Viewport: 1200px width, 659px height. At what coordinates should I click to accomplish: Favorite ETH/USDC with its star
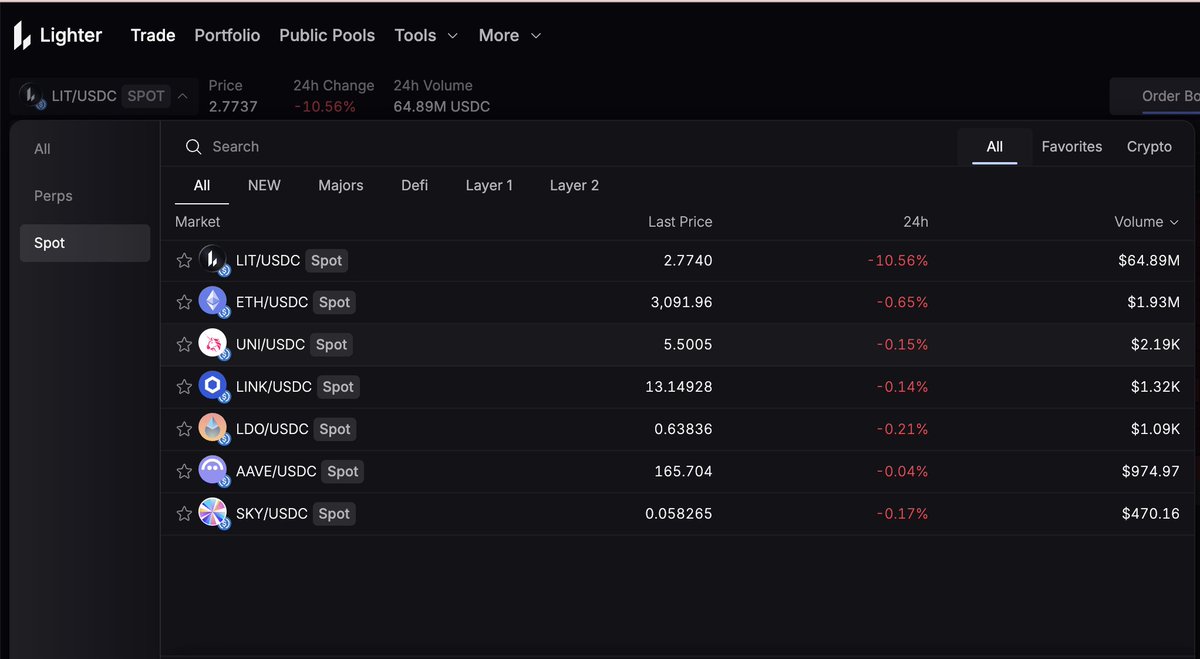tap(184, 302)
